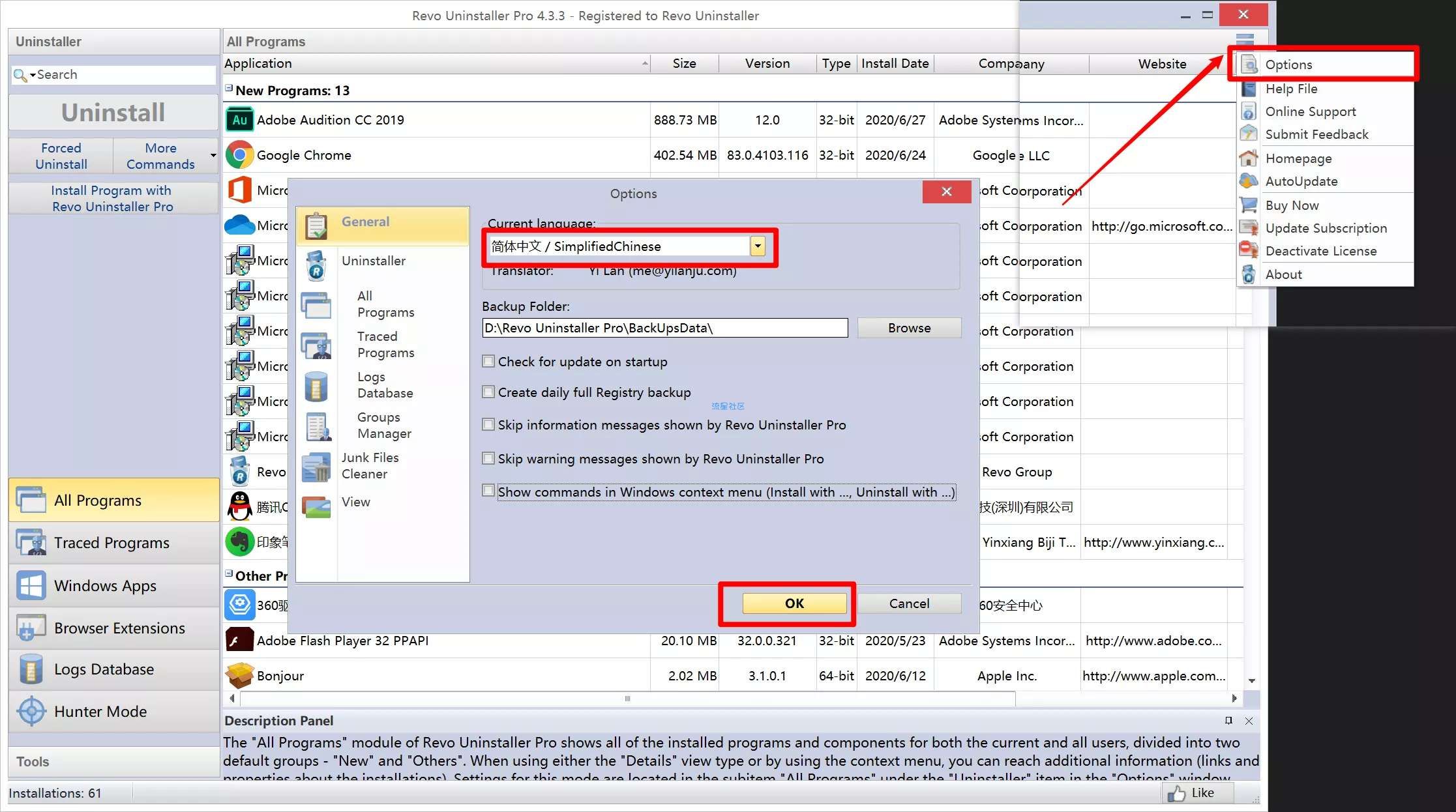Toggle Skip information messages checkbox
The image size is (1456, 812).
(x=488, y=424)
